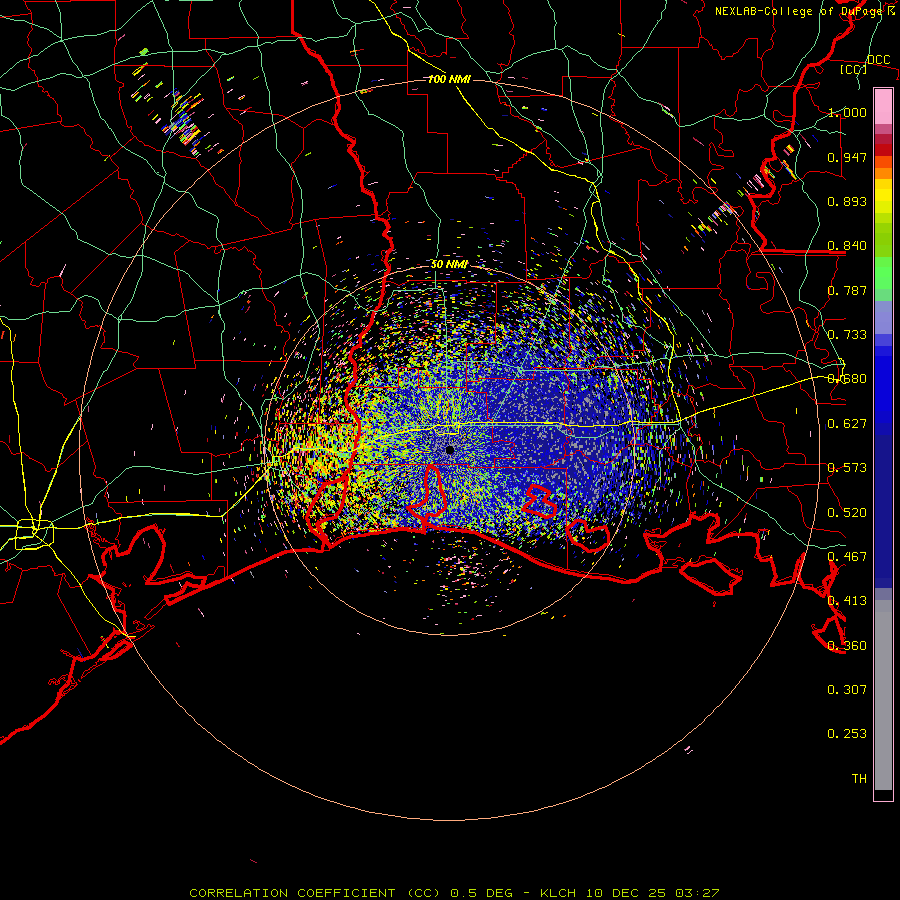The width and height of the screenshot is (900, 900).
Task: Select the 0.520 scale label
Action: (847, 513)
